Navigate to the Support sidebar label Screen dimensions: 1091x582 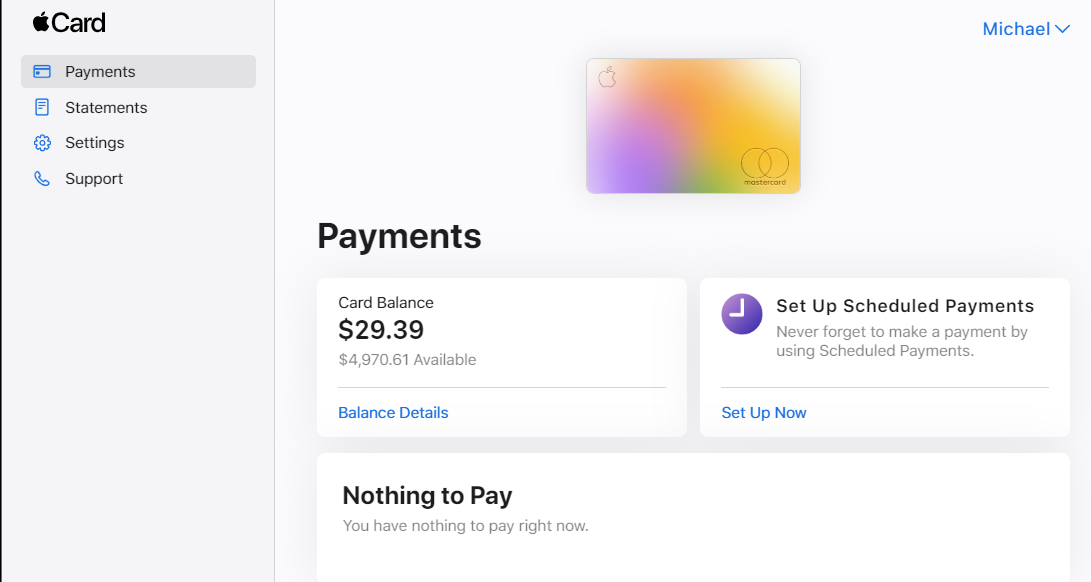click(x=94, y=179)
